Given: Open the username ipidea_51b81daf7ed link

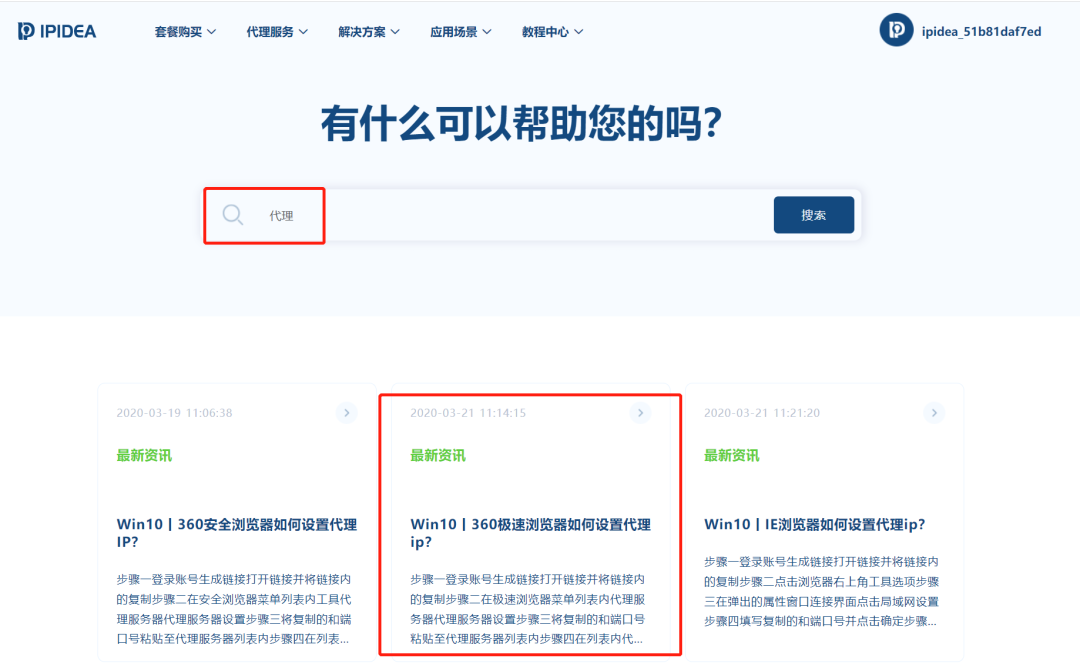Looking at the screenshot, I should pos(982,32).
